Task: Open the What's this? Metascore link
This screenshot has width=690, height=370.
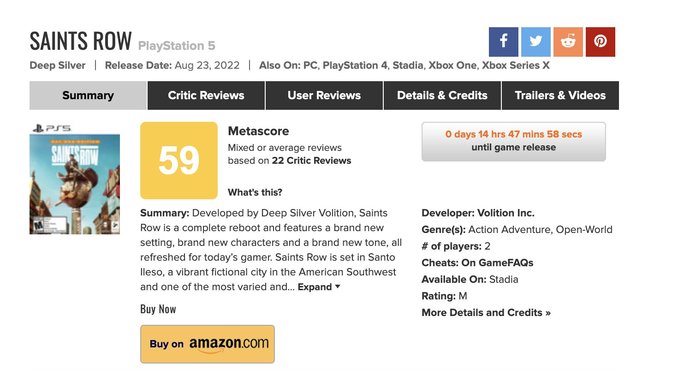Action: point(255,192)
